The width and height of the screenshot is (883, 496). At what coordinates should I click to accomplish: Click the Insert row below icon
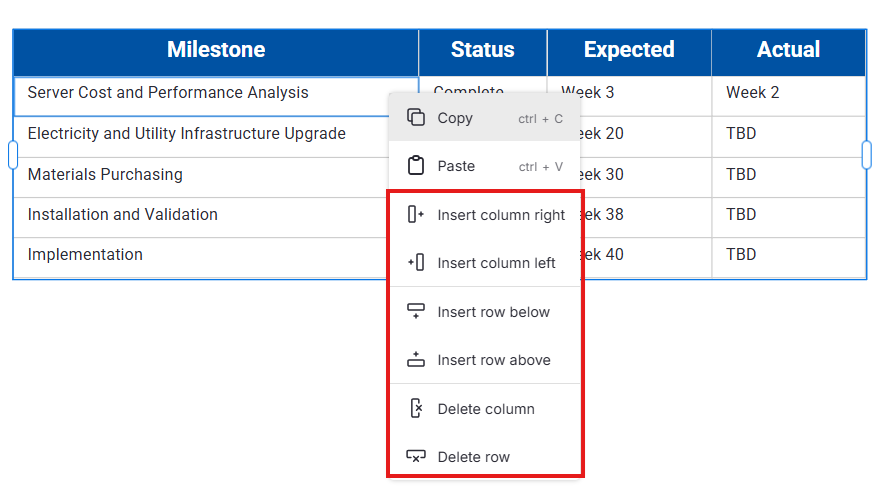pos(416,312)
